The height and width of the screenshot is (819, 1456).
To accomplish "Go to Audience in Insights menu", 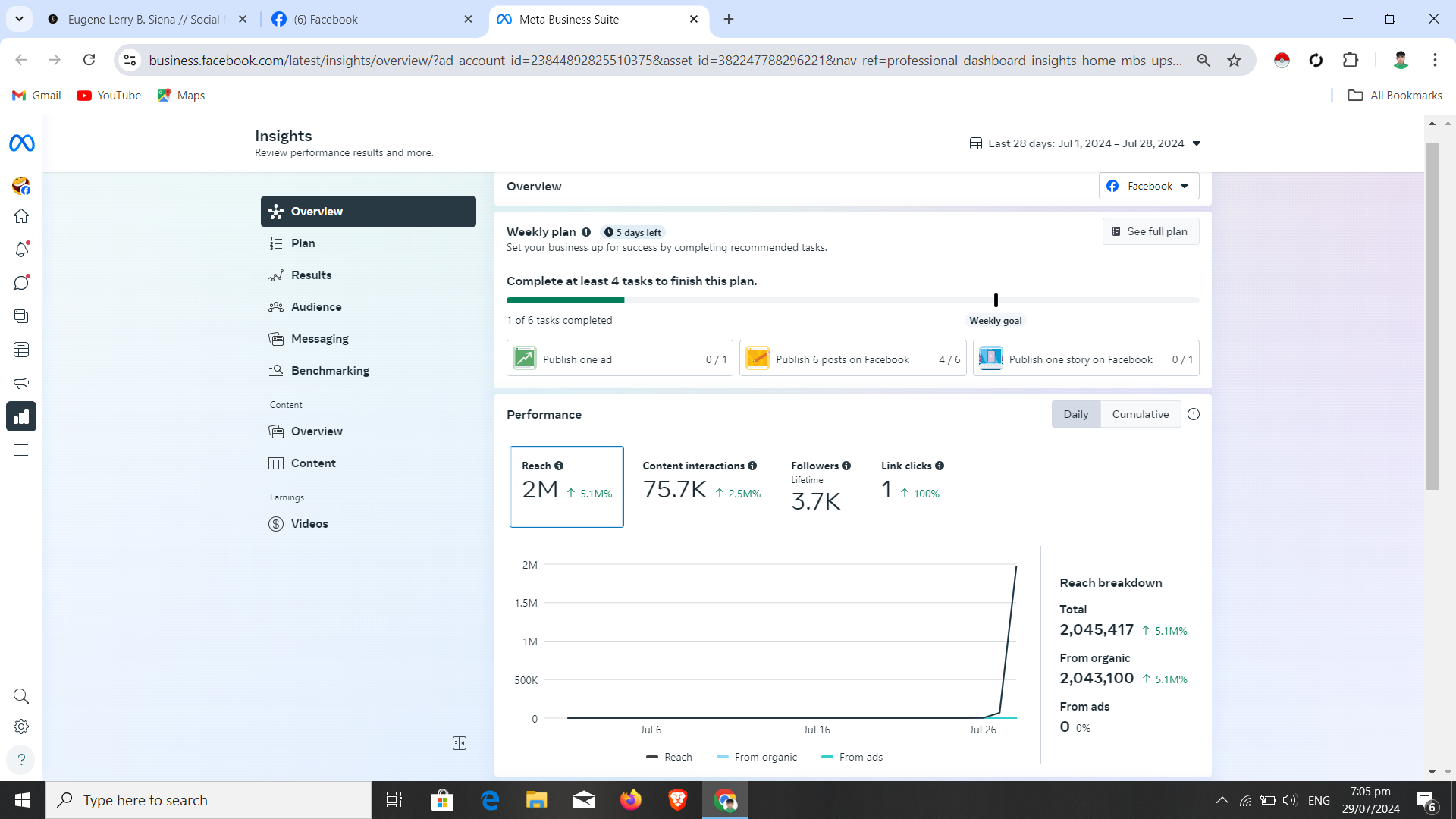I will 316,307.
